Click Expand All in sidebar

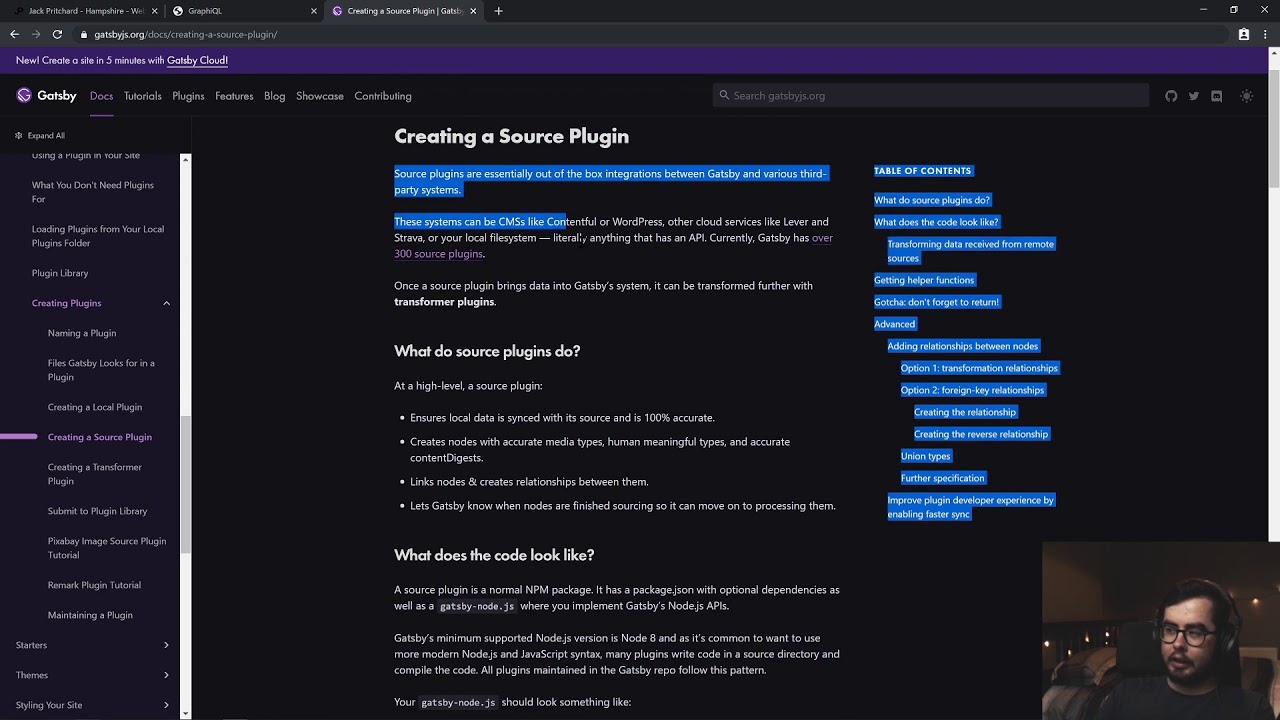[x=46, y=135]
